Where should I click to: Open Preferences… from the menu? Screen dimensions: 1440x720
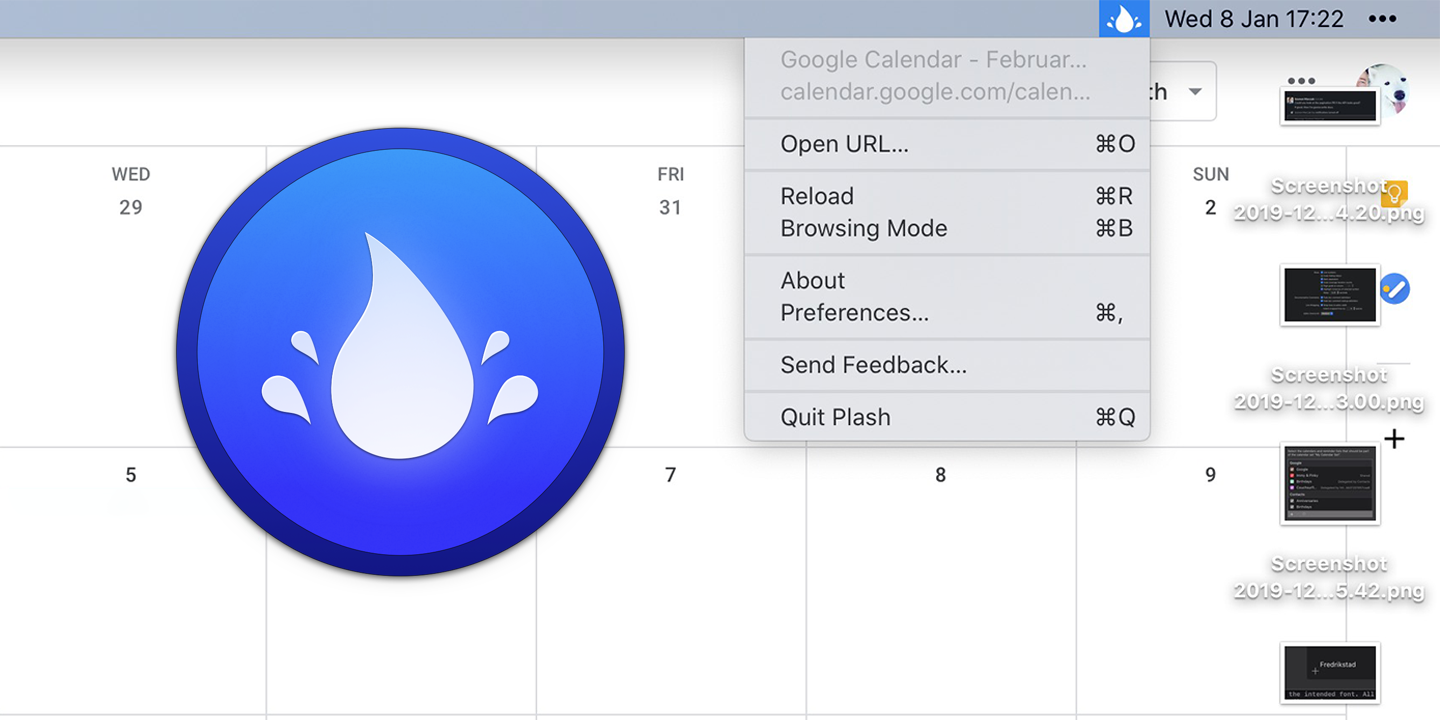tap(854, 312)
